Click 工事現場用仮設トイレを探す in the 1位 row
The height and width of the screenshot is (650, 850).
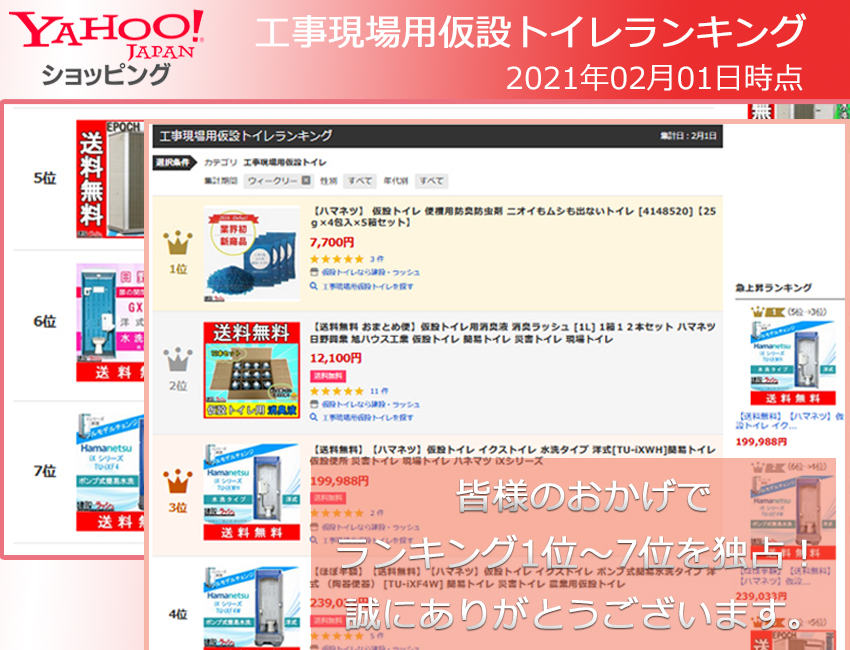point(368,286)
